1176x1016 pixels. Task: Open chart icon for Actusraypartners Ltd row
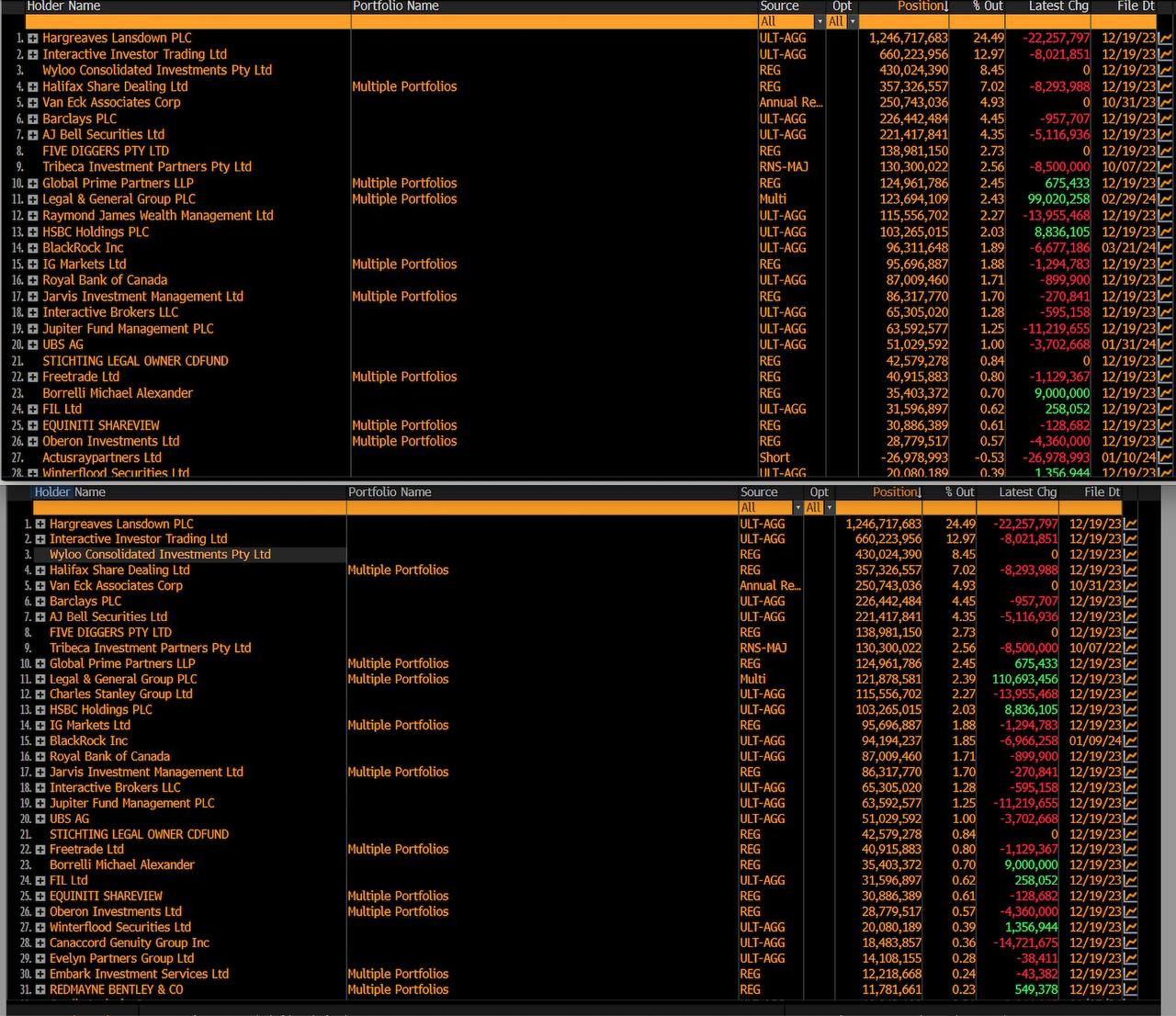[x=1165, y=457]
